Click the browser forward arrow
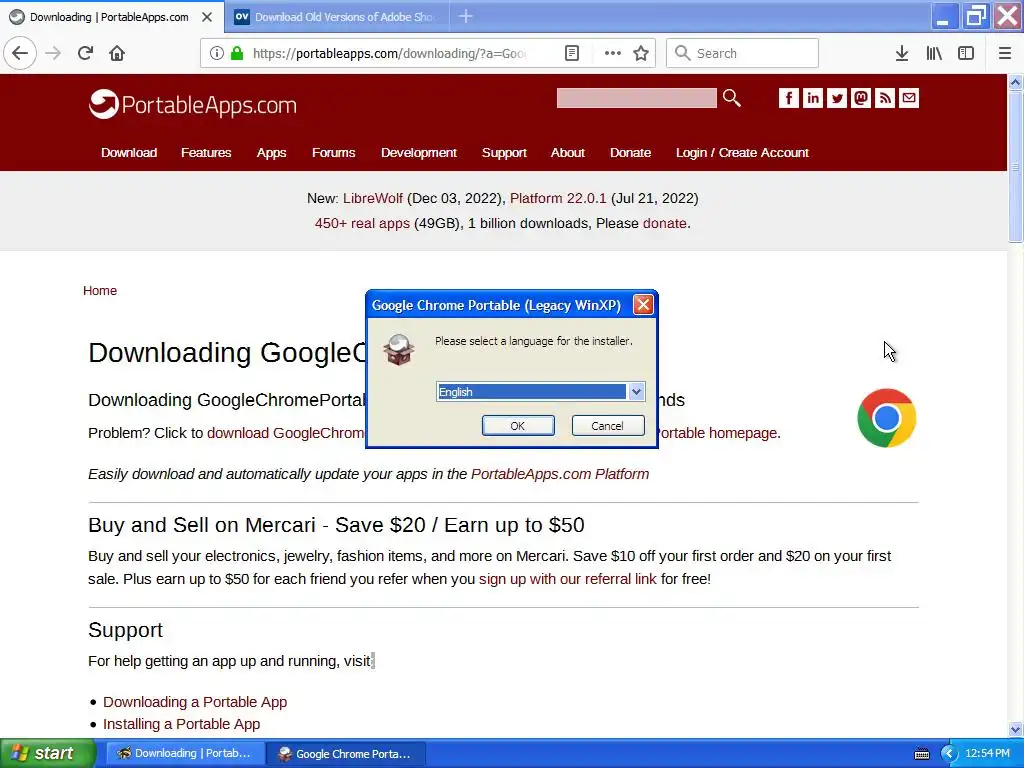The image size is (1024, 768). (x=53, y=53)
